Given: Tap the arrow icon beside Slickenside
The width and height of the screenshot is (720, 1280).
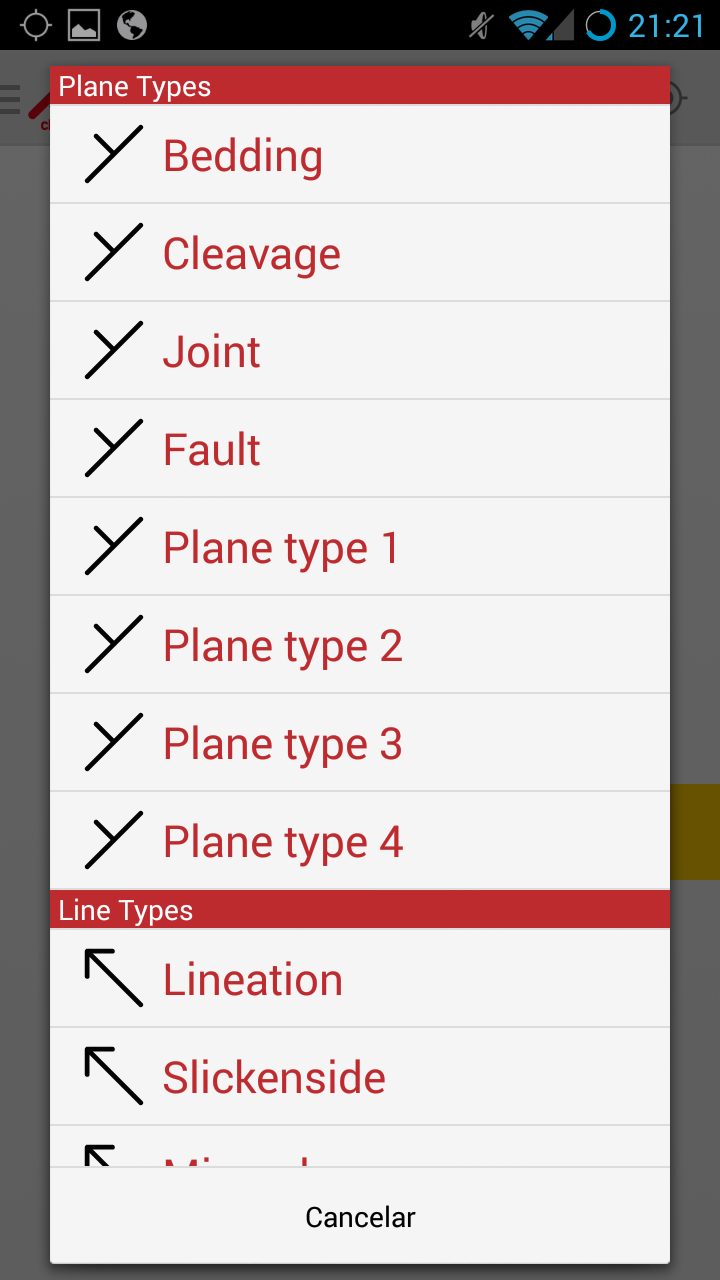Looking at the screenshot, I should [114, 1076].
